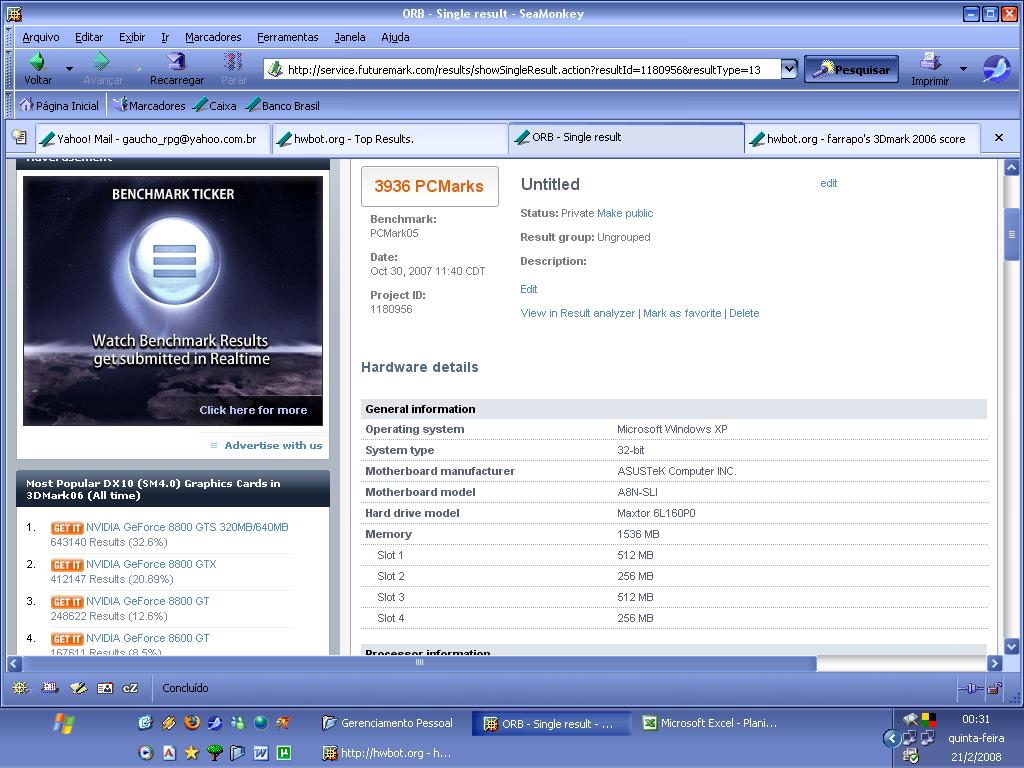Image resolution: width=1024 pixels, height=768 pixels.
Task: Launch uTorrent from quick launch
Action: (x=284, y=752)
